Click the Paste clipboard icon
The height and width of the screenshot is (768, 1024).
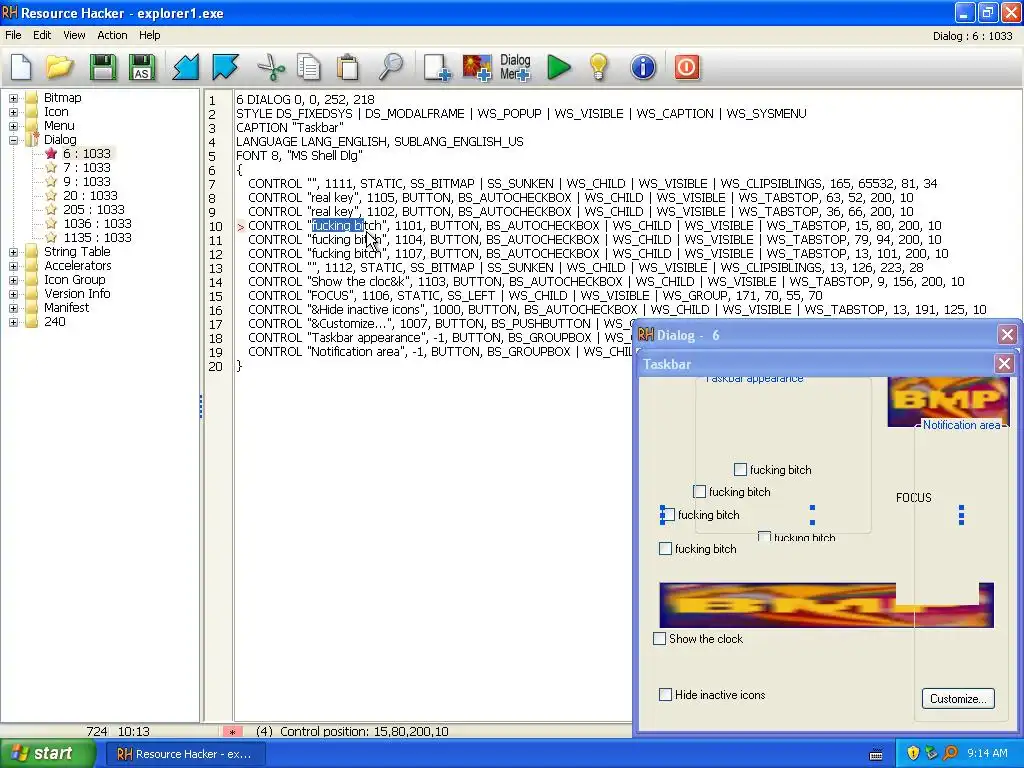click(347, 67)
